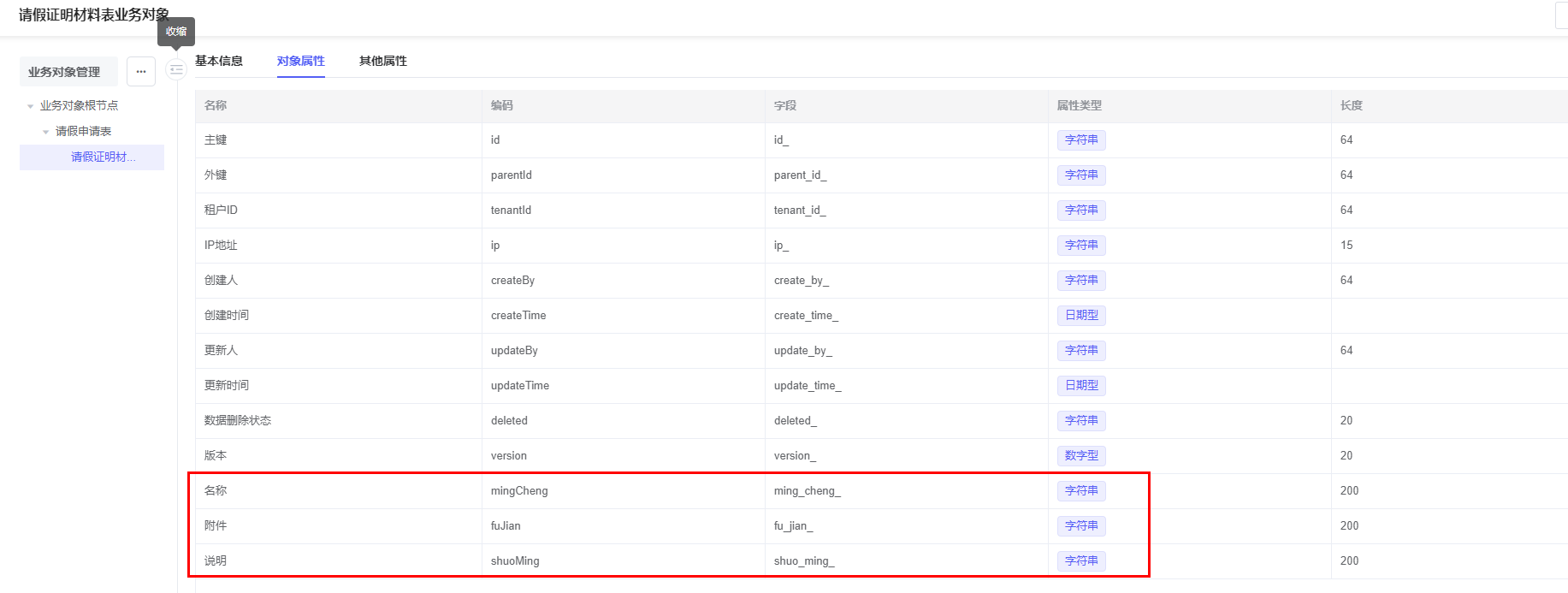
Task: Select the mingCheng code cell
Action: coord(519,491)
